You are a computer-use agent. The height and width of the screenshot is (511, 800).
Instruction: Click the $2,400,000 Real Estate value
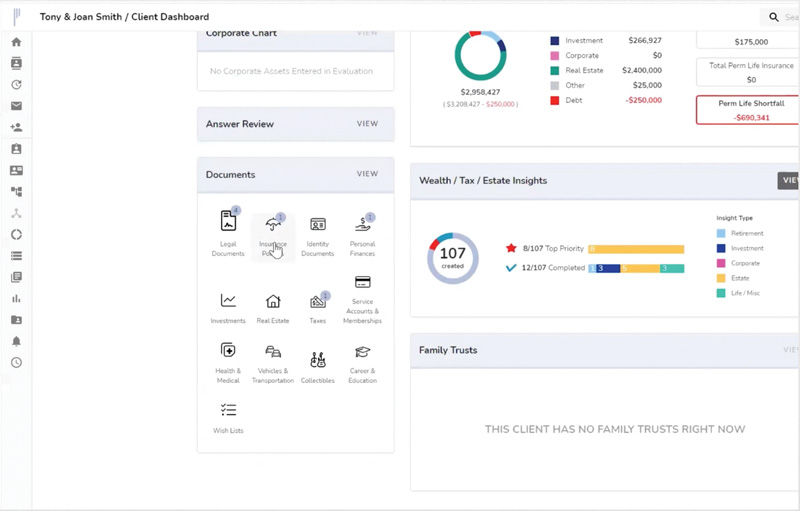pyautogui.click(x=642, y=70)
